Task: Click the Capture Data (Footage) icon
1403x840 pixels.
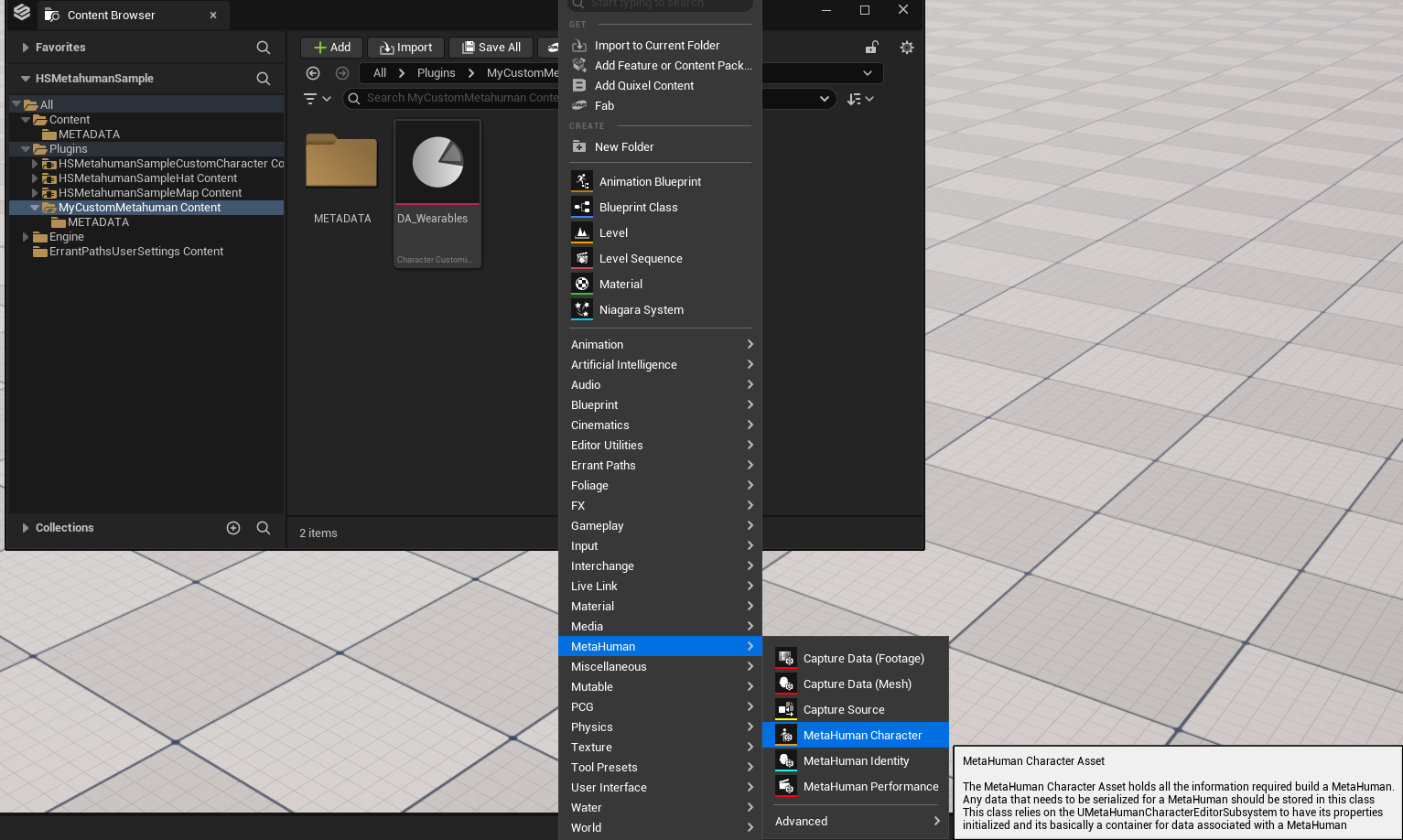Action: coord(786,658)
